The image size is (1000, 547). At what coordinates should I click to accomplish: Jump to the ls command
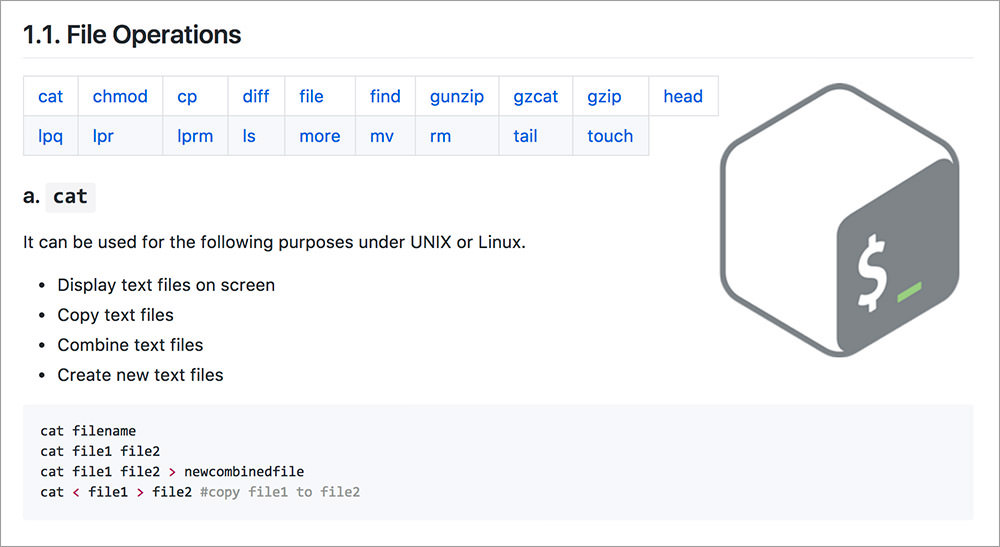[249, 137]
